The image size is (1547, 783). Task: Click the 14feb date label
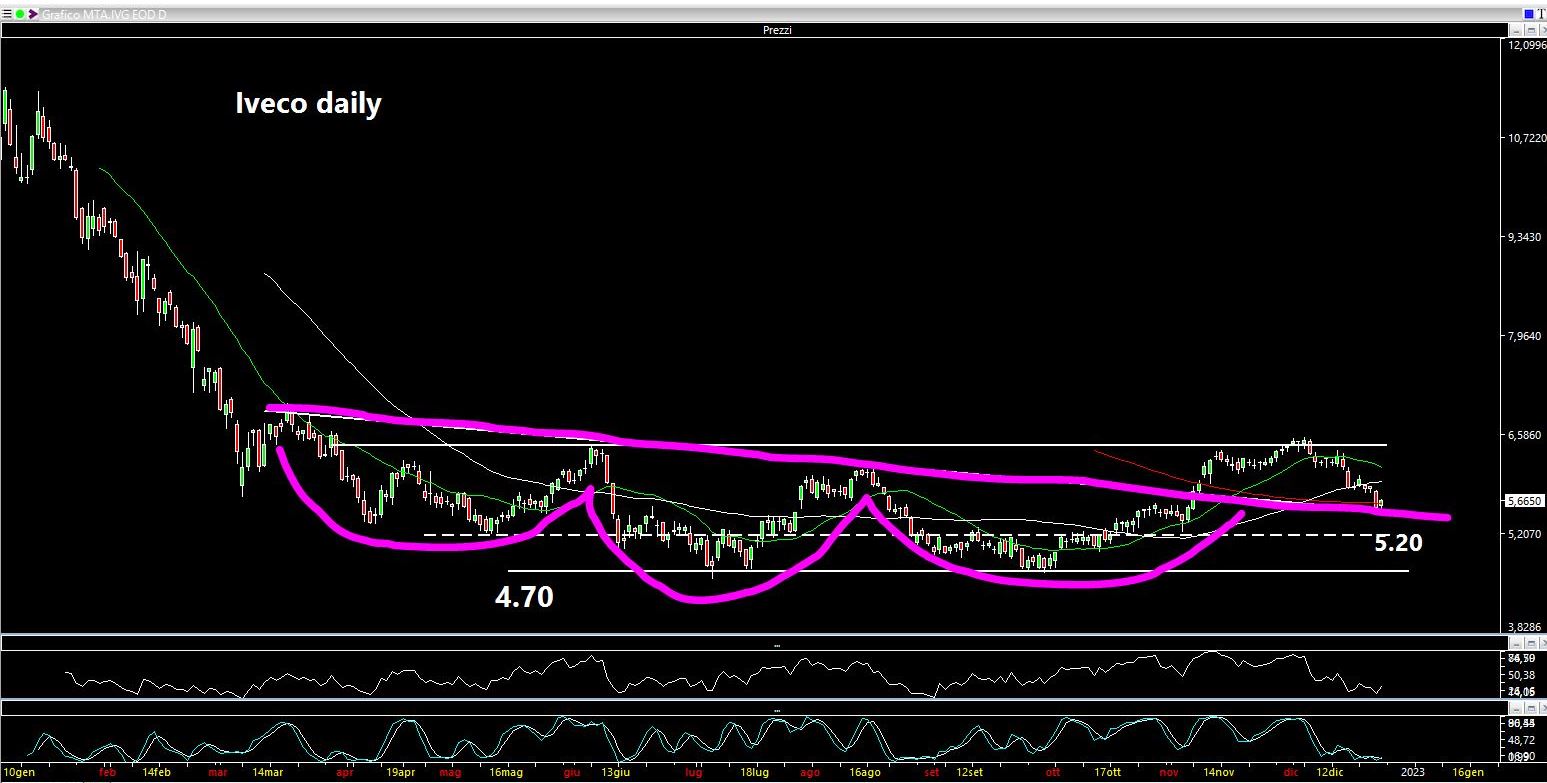coord(156,773)
